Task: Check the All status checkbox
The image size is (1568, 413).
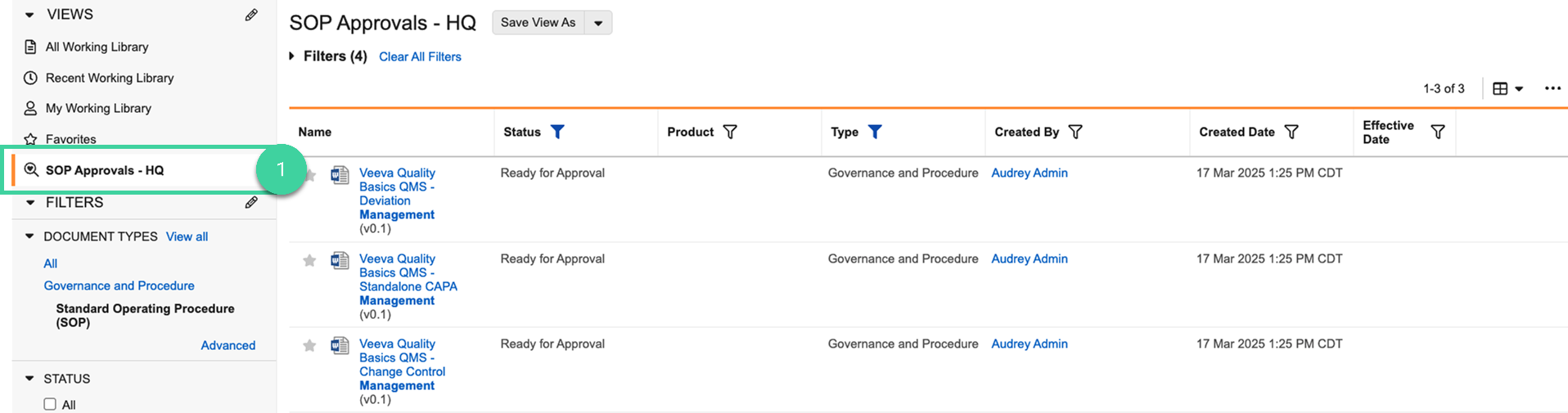Action: tap(50, 404)
